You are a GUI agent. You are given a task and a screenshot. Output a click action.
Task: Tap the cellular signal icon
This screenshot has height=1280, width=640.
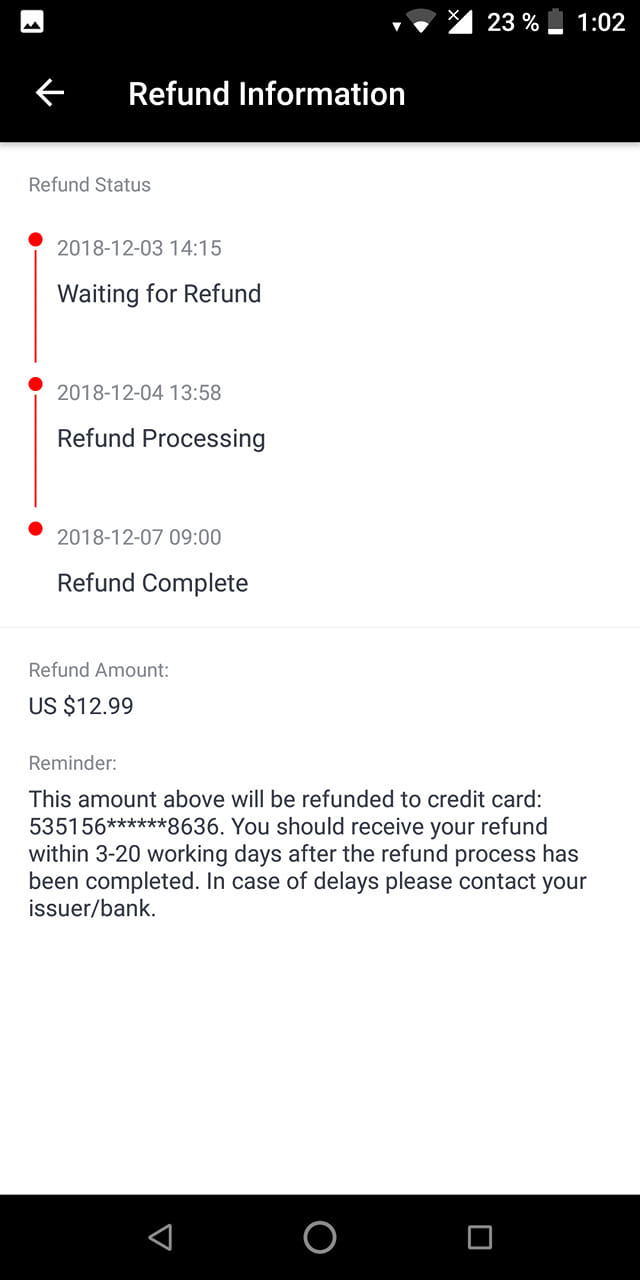tap(460, 22)
